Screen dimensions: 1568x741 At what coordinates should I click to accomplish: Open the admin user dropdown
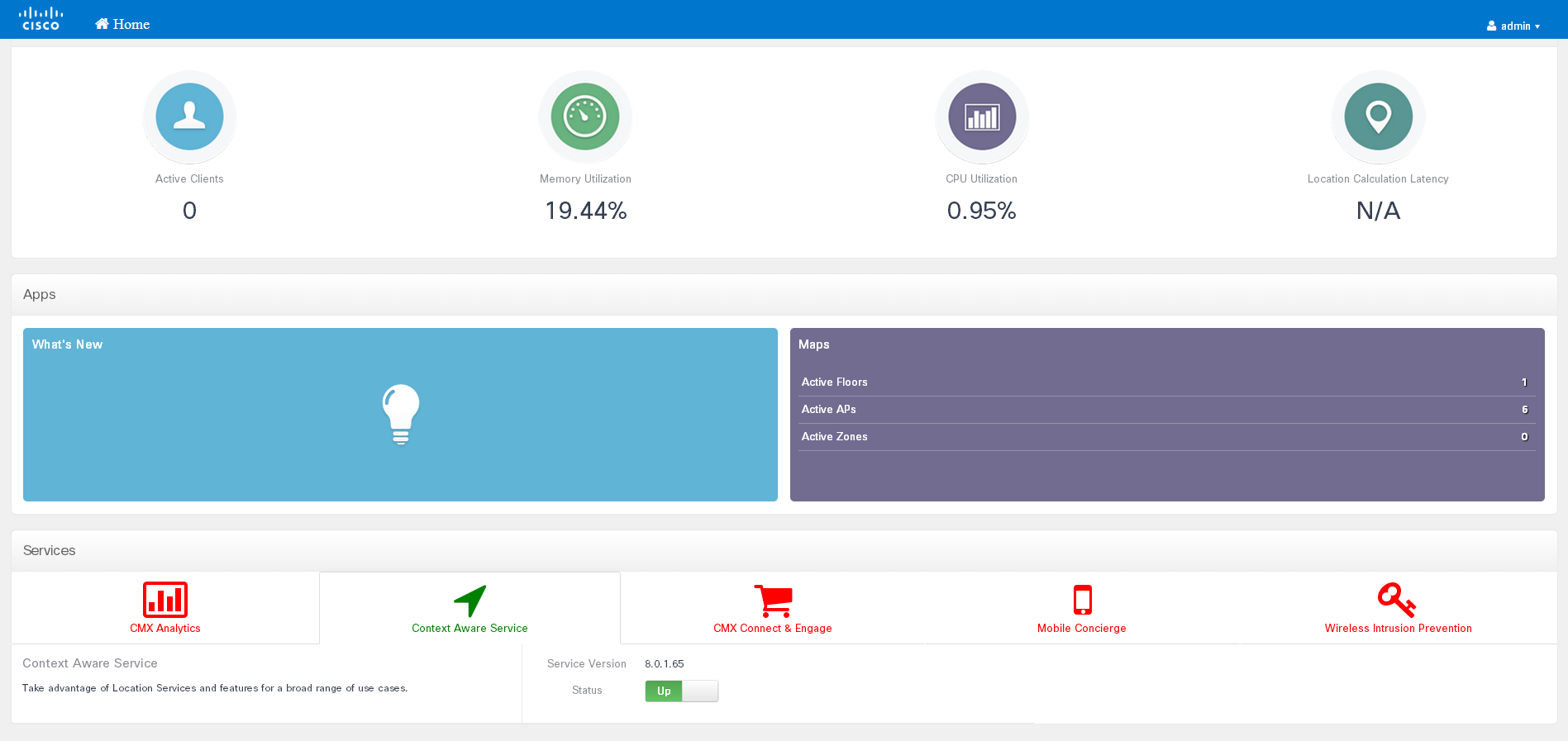point(1513,26)
